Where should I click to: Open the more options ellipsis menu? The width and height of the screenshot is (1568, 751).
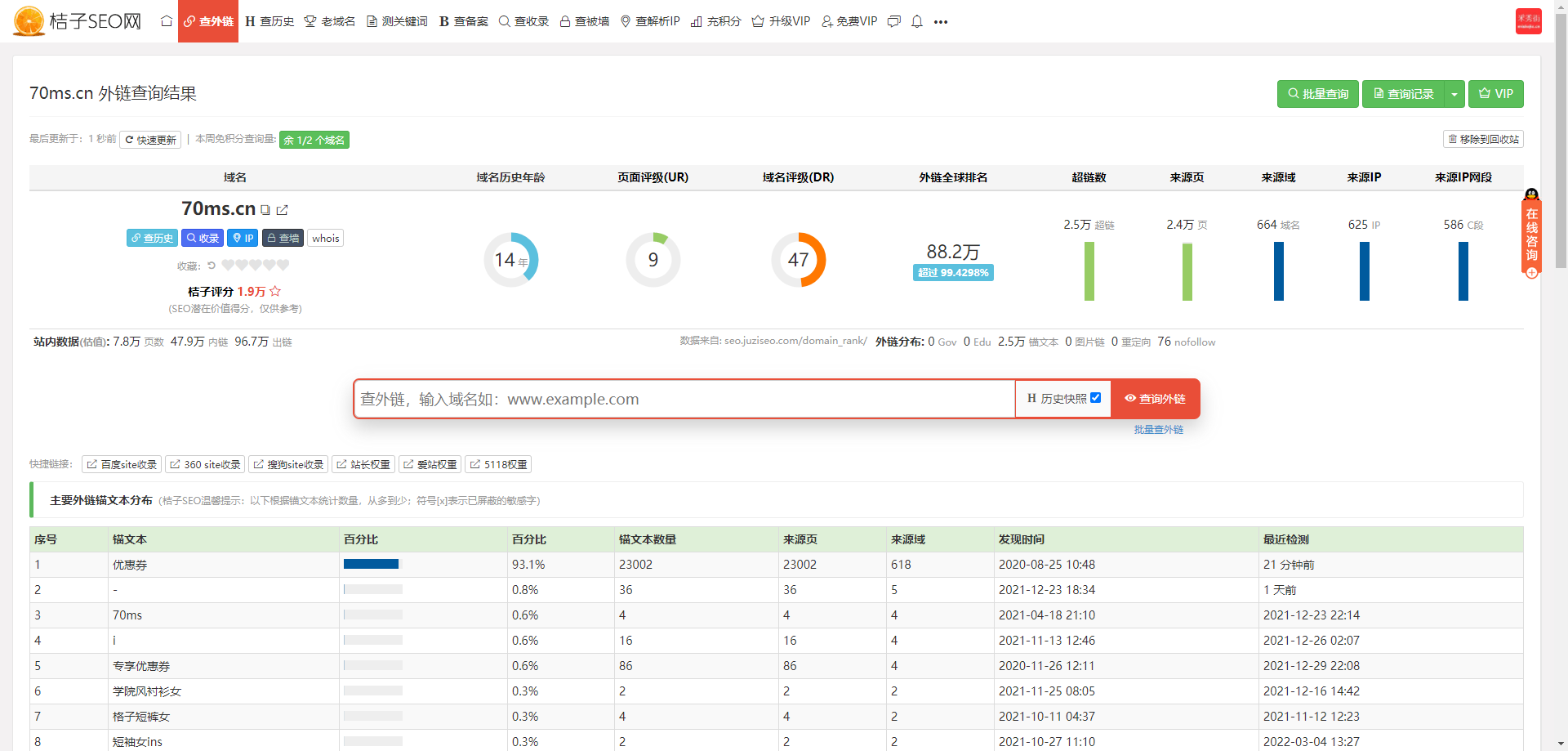(x=941, y=22)
